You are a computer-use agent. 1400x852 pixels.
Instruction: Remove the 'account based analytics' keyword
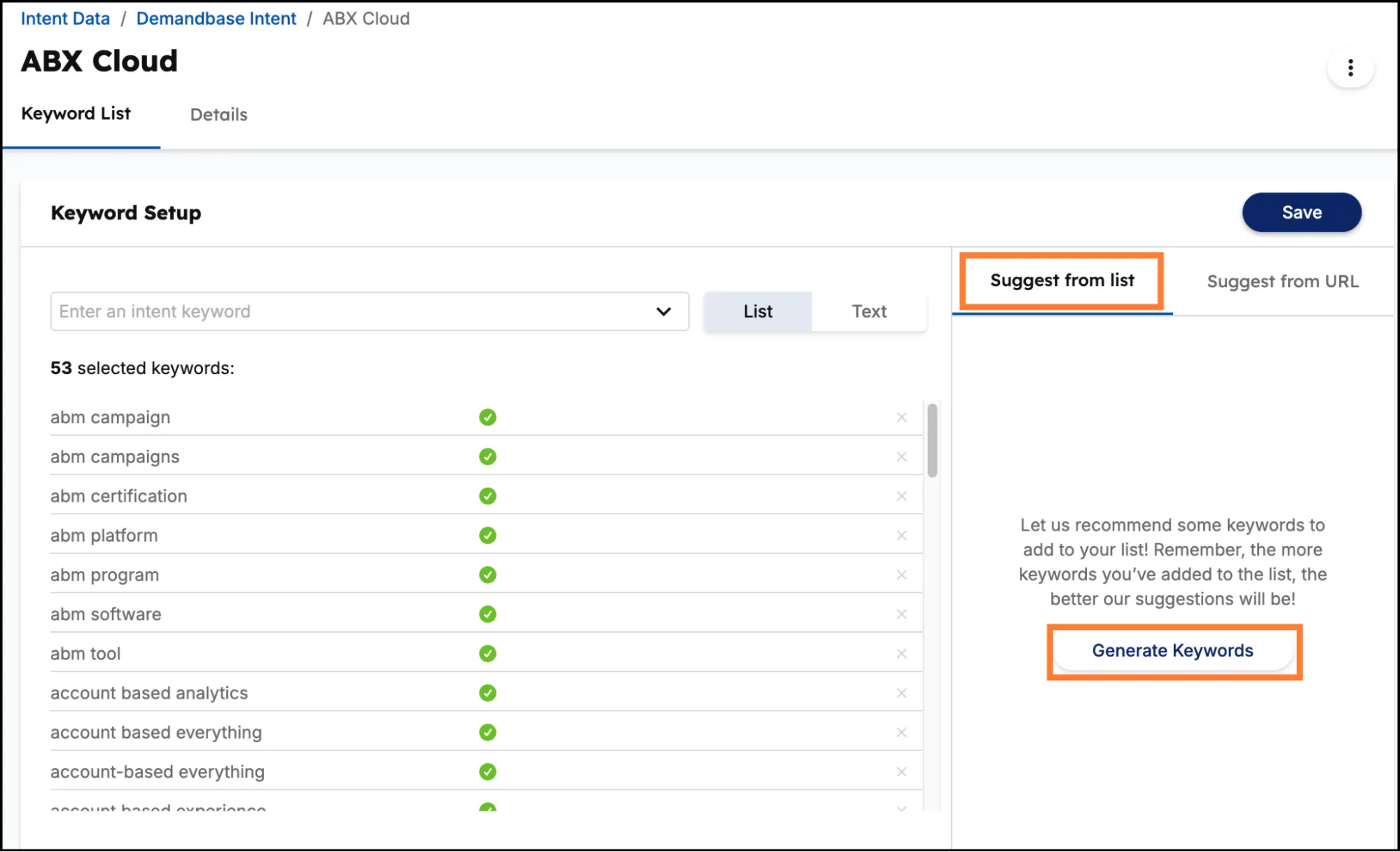[x=901, y=693]
